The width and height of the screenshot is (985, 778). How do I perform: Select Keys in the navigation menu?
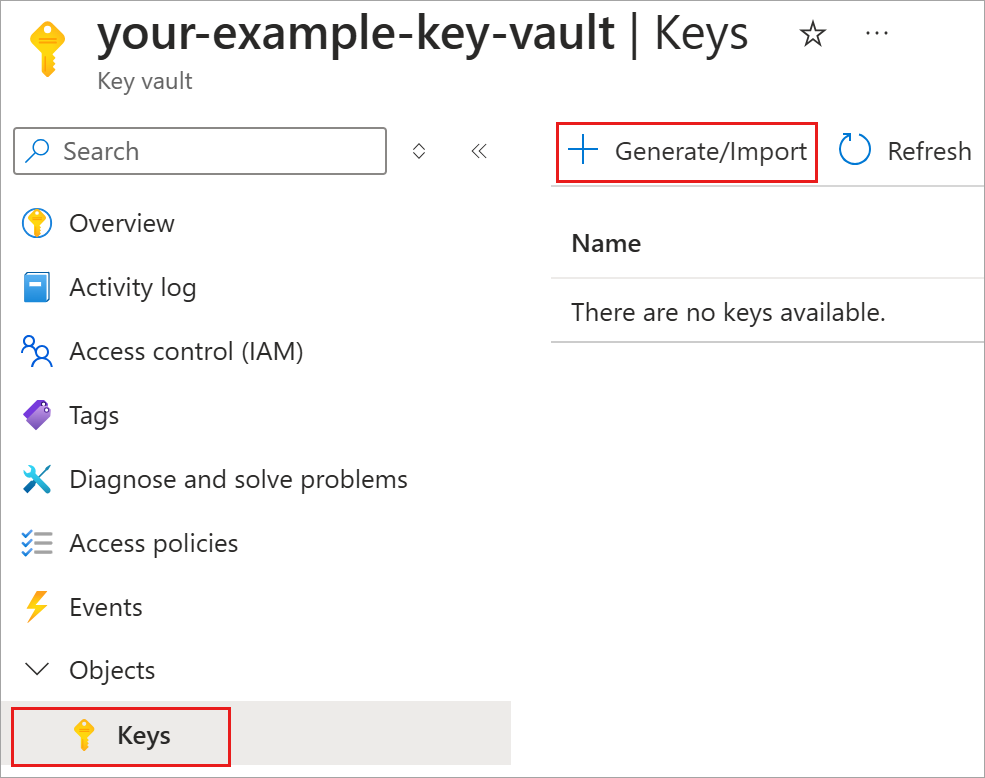click(145, 735)
